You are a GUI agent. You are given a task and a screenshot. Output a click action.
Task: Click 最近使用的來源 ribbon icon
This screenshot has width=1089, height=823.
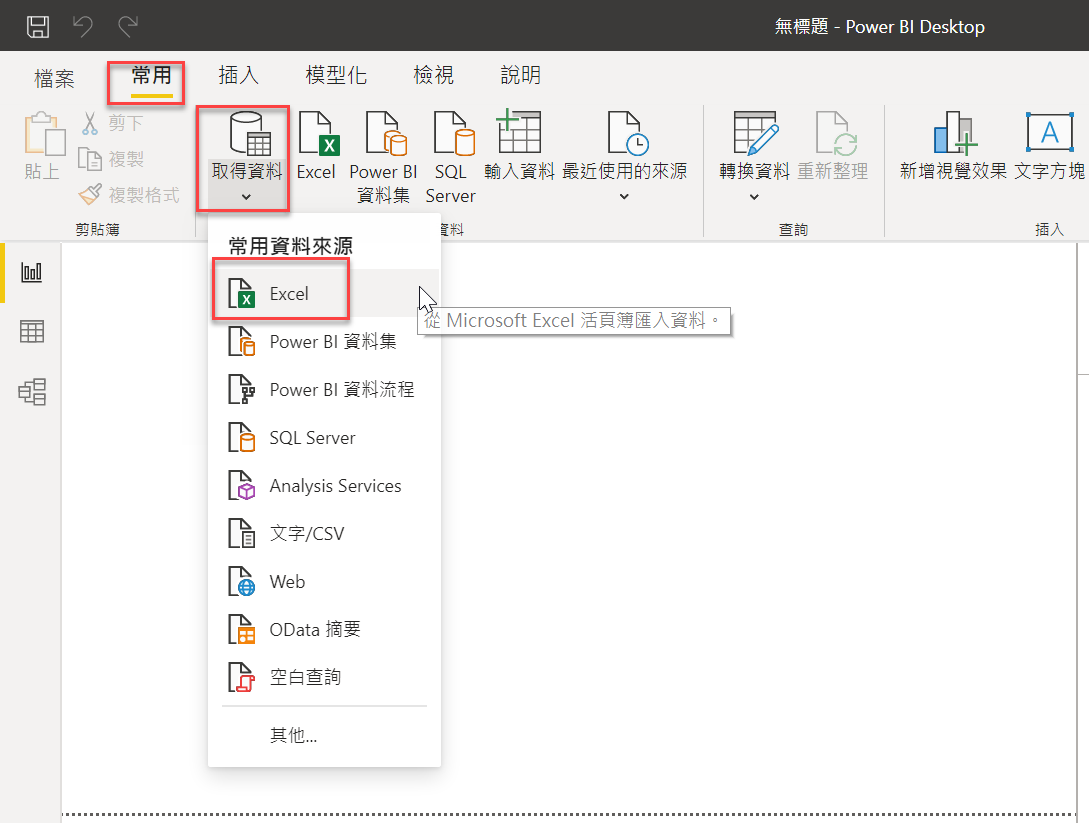pyautogui.click(x=627, y=133)
